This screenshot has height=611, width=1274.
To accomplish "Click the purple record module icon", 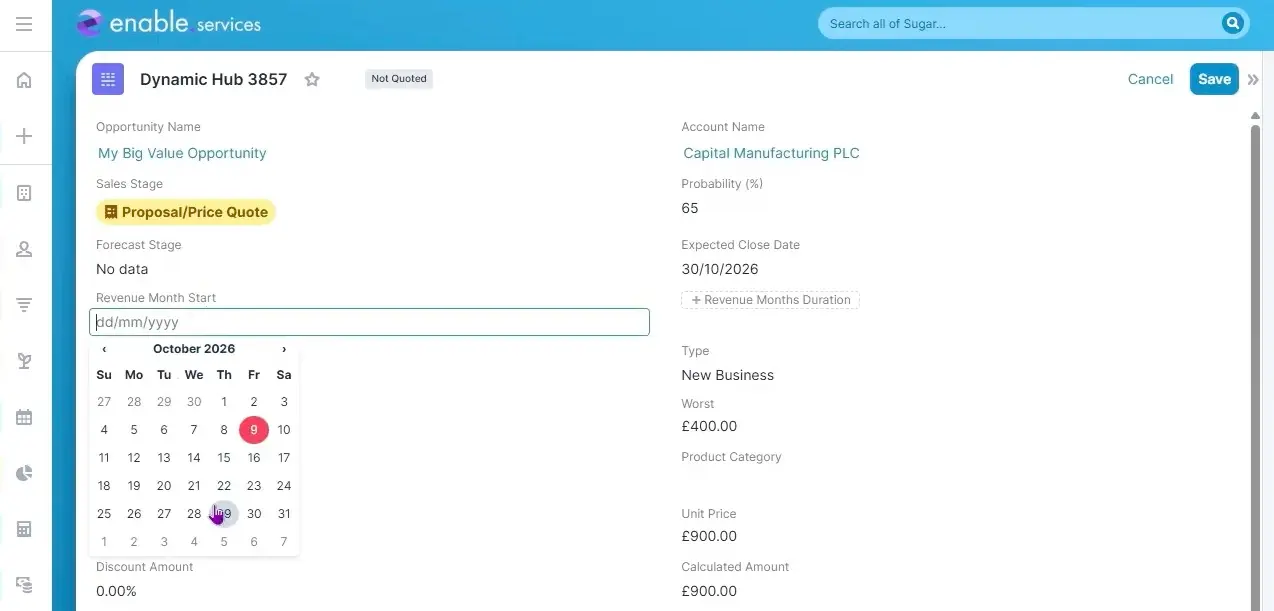I will 108,79.
